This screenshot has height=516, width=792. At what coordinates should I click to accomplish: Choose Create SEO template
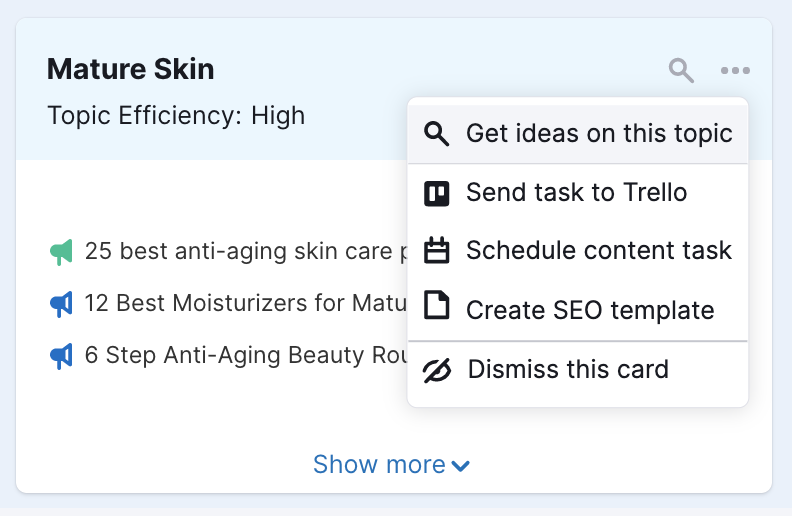577,309
